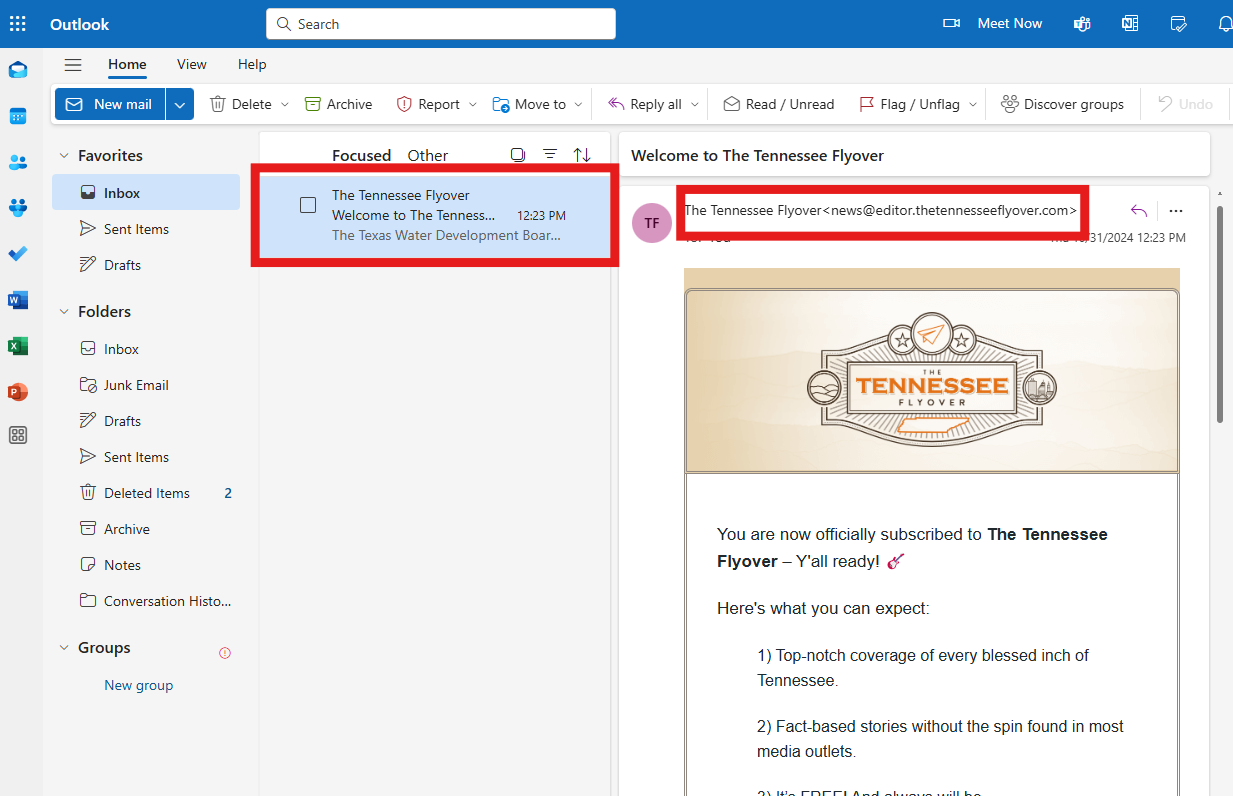Open the Filter icon in message list

tap(550, 155)
